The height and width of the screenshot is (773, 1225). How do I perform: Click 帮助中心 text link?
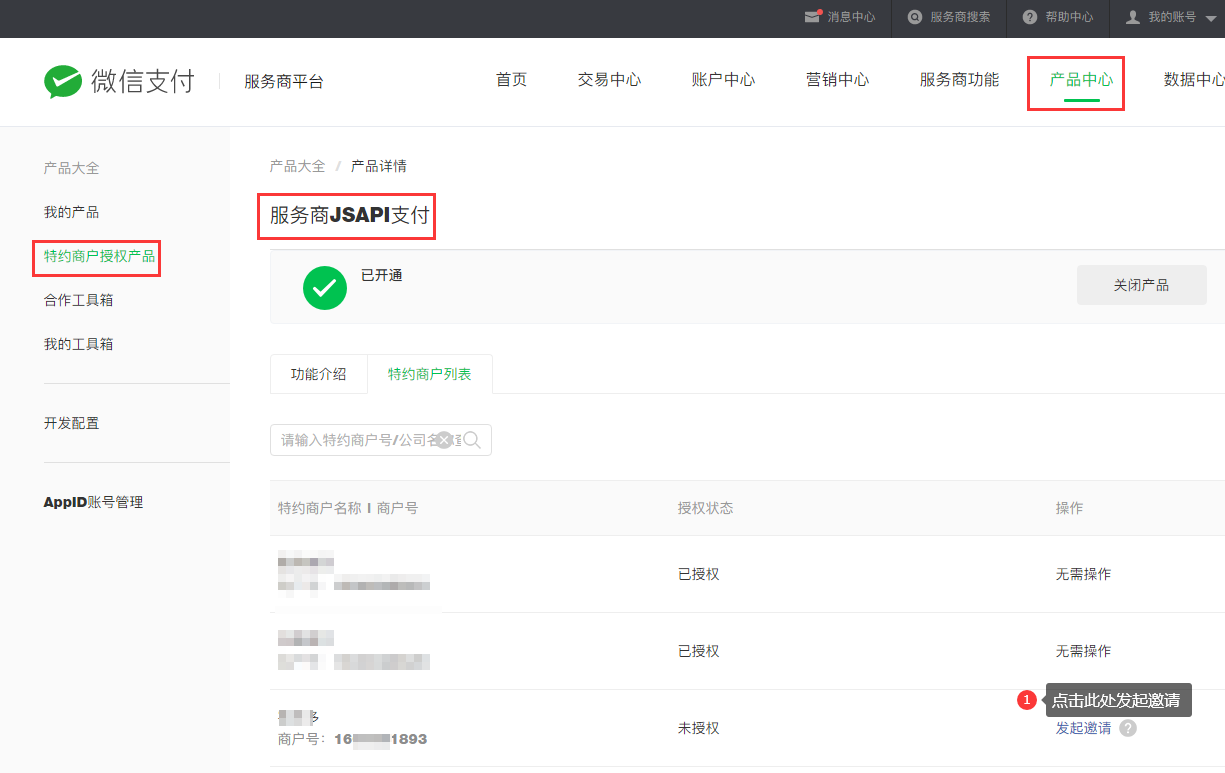tap(1069, 17)
